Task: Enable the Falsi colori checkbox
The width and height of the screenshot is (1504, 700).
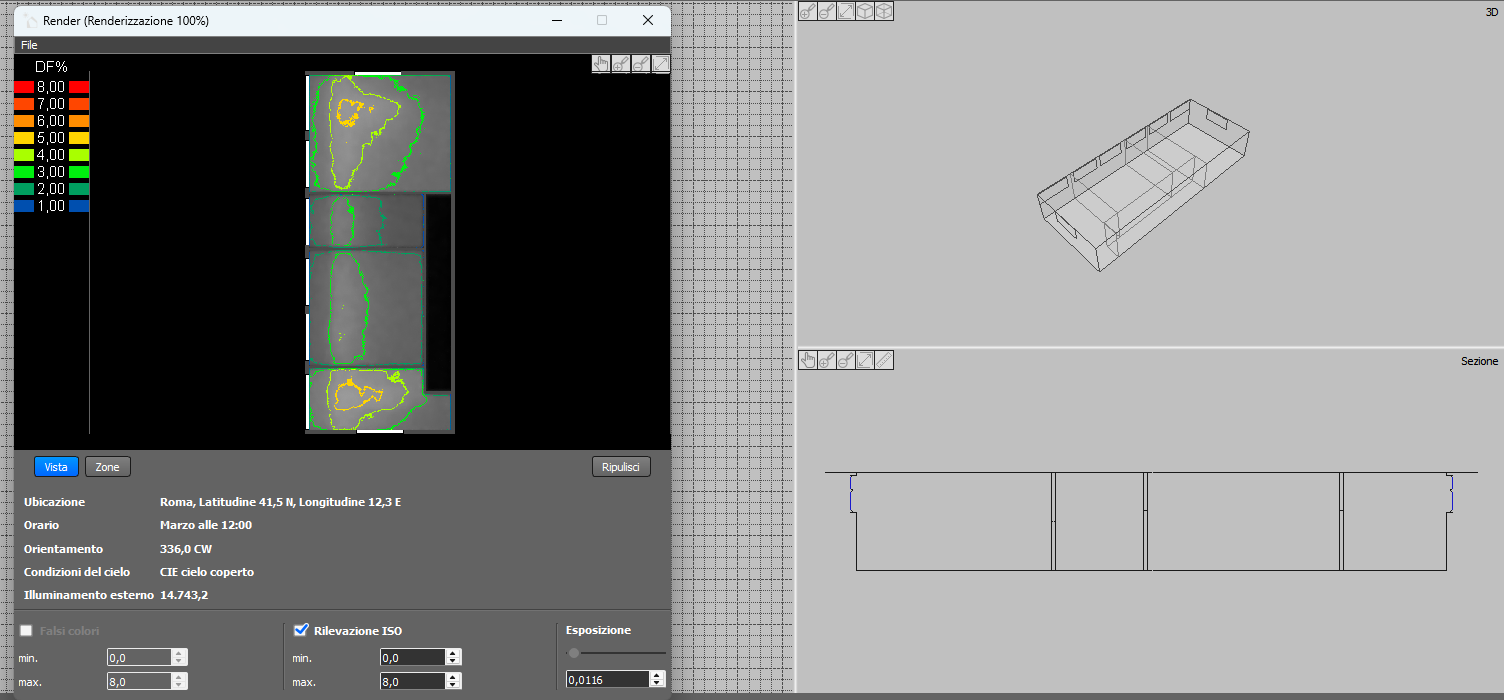Action: 26,631
